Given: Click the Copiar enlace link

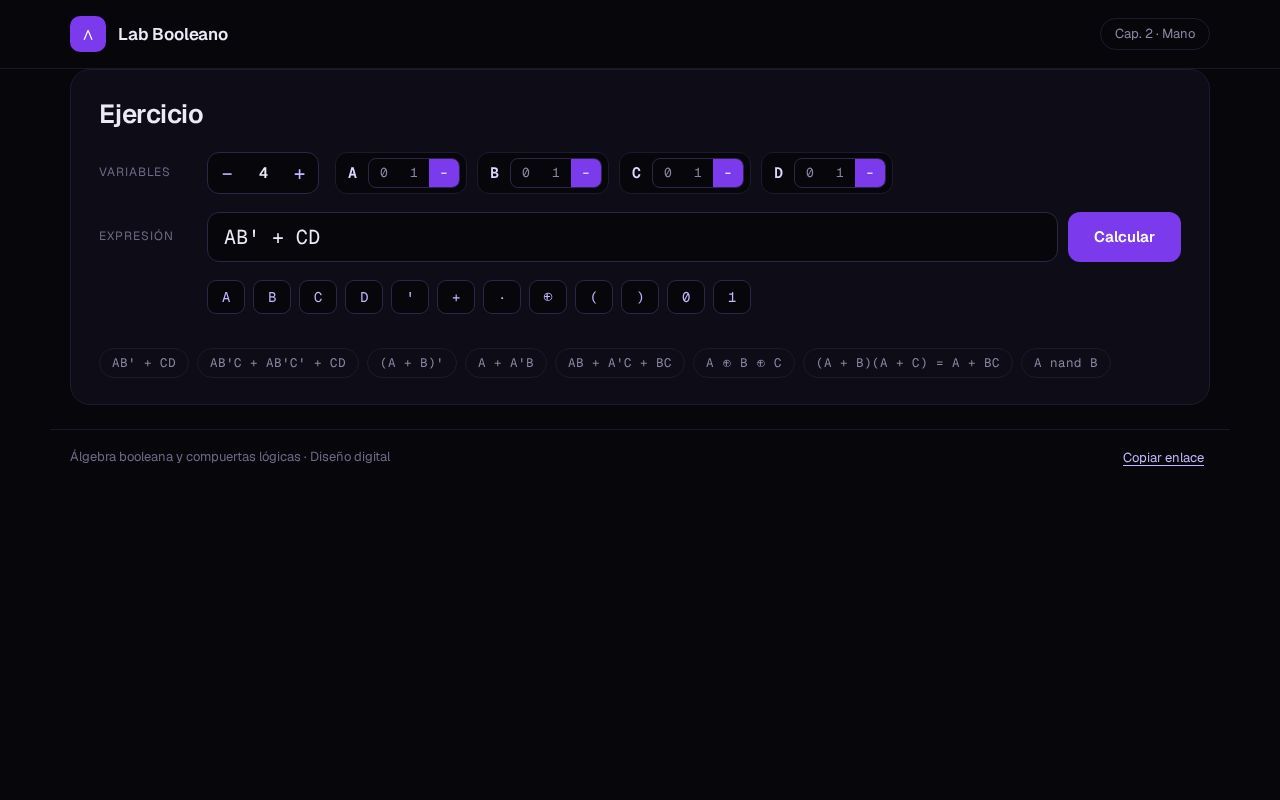Looking at the screenshot, I should pyautogui.click(x=1163, y=458).
